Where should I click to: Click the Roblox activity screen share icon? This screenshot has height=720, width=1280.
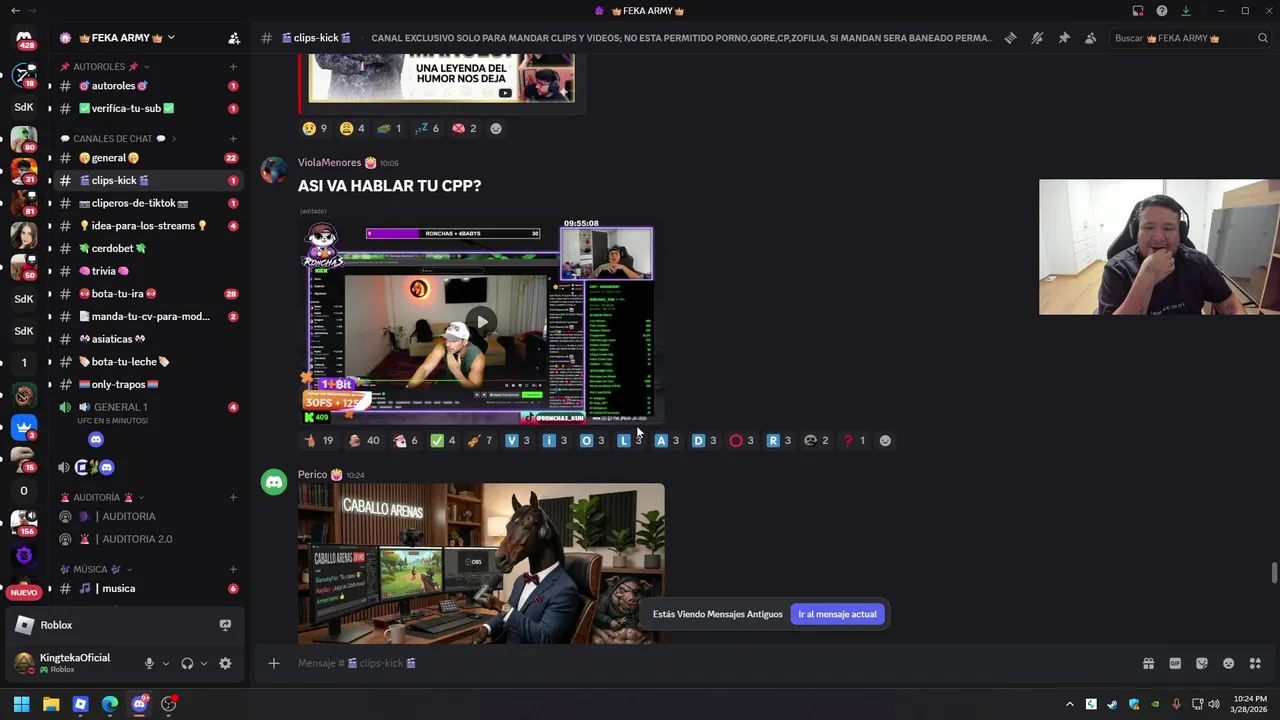225,625
